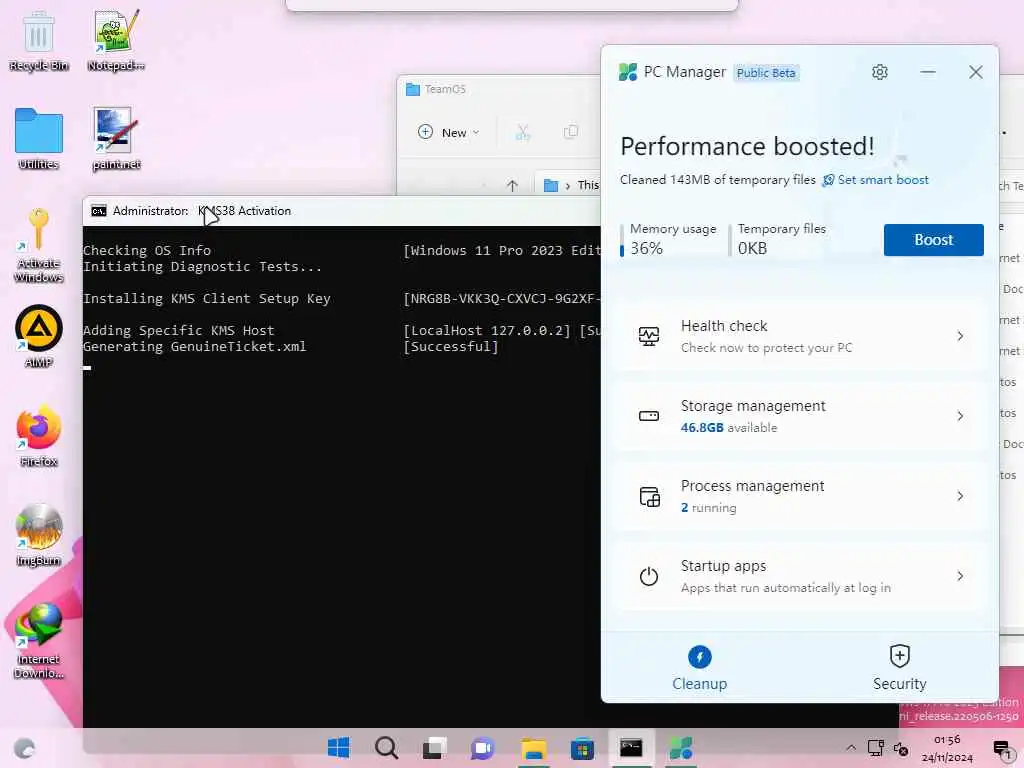Open Notepad++ desktop shortcut
This screenshot has height=768, width=1024.
[116, 40]
